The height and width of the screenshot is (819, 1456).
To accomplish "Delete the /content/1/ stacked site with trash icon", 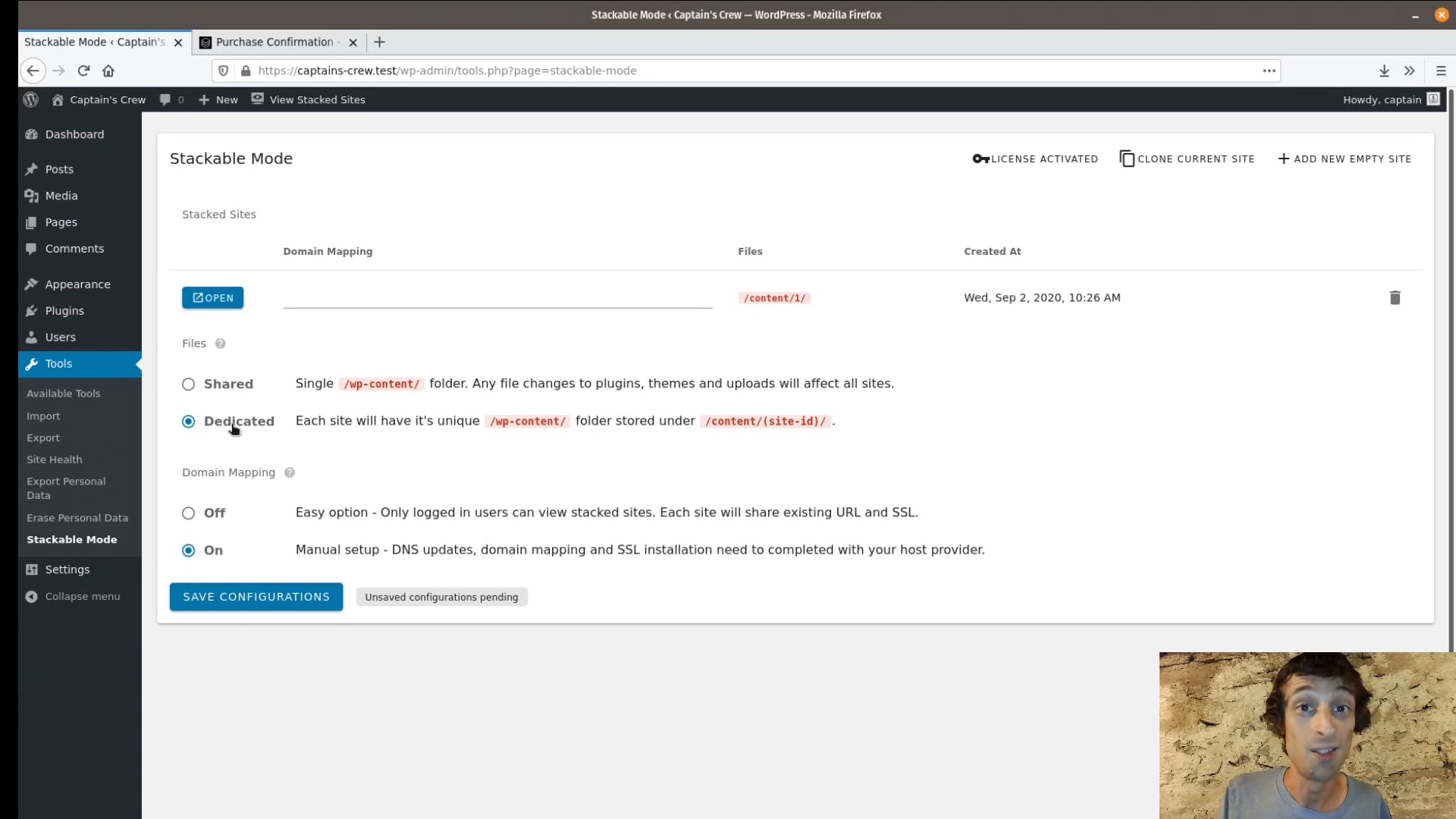I will [1395, 297].
